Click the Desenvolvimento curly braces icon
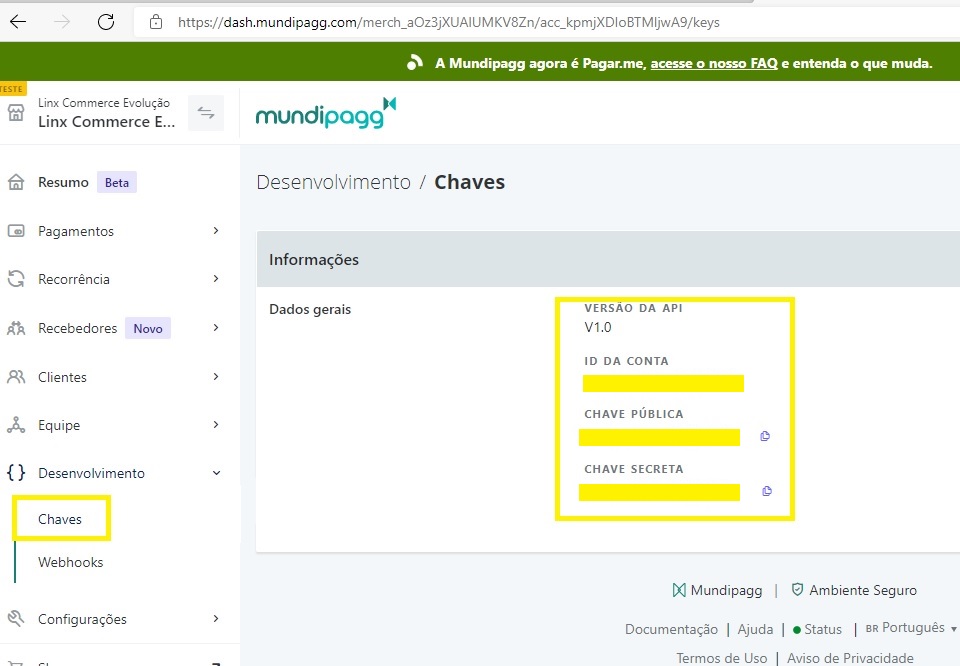960x666 pixels. [16, 473]
